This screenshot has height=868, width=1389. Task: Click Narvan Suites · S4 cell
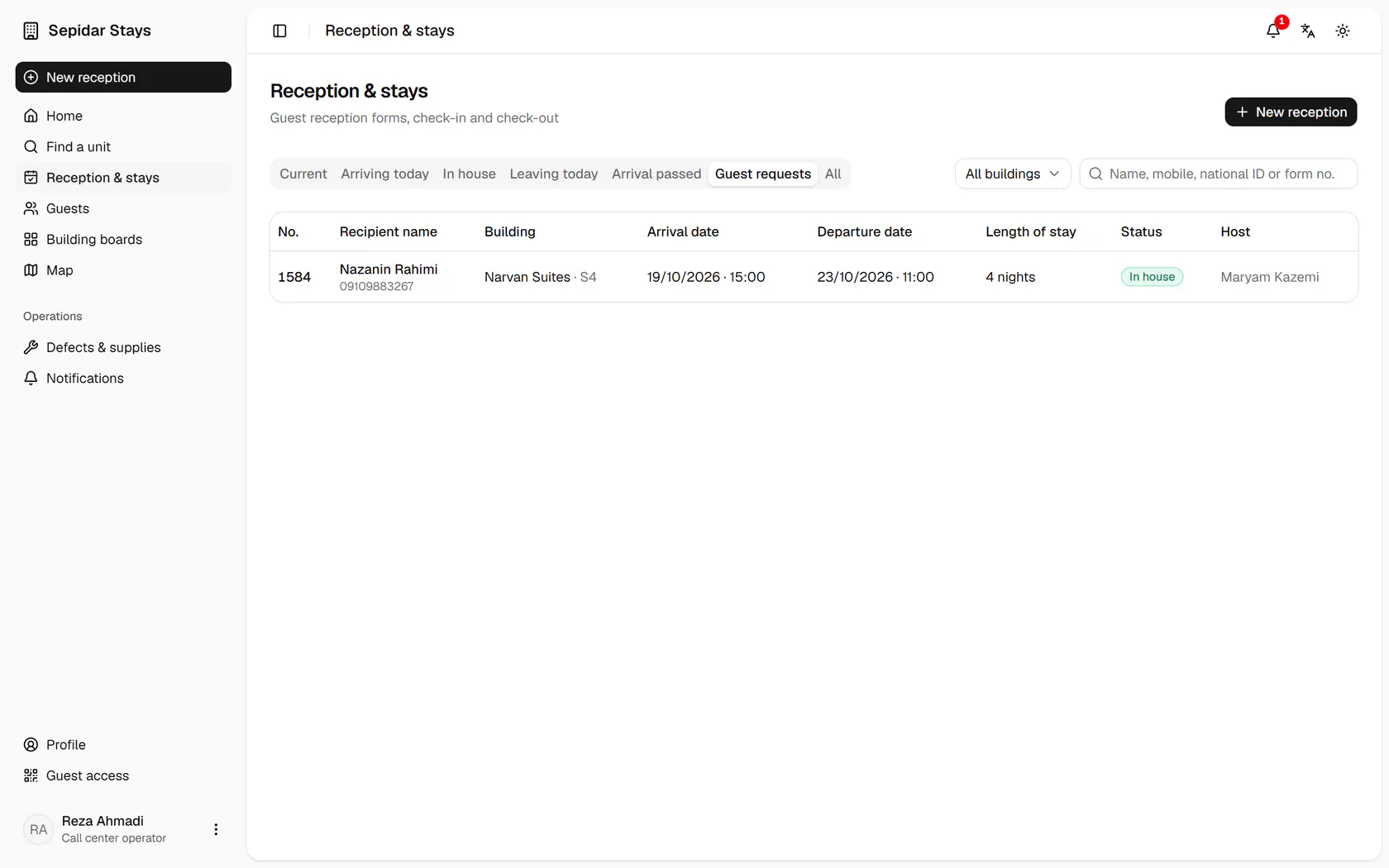[x=540, y=277]
